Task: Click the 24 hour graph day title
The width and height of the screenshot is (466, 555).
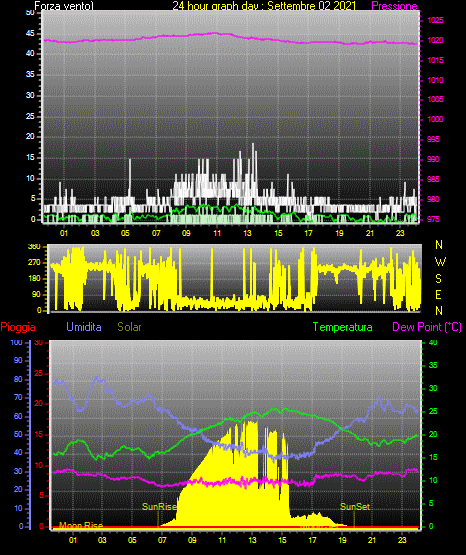Action: tap(264, 6)
